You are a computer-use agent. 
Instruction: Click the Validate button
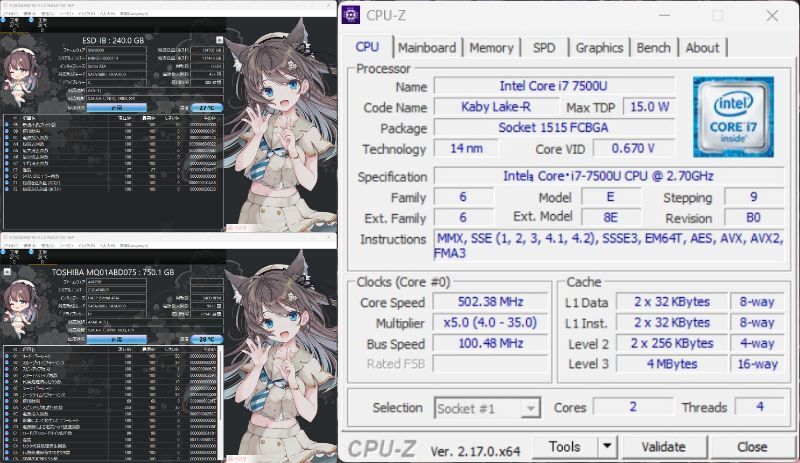tap(664, 447)
